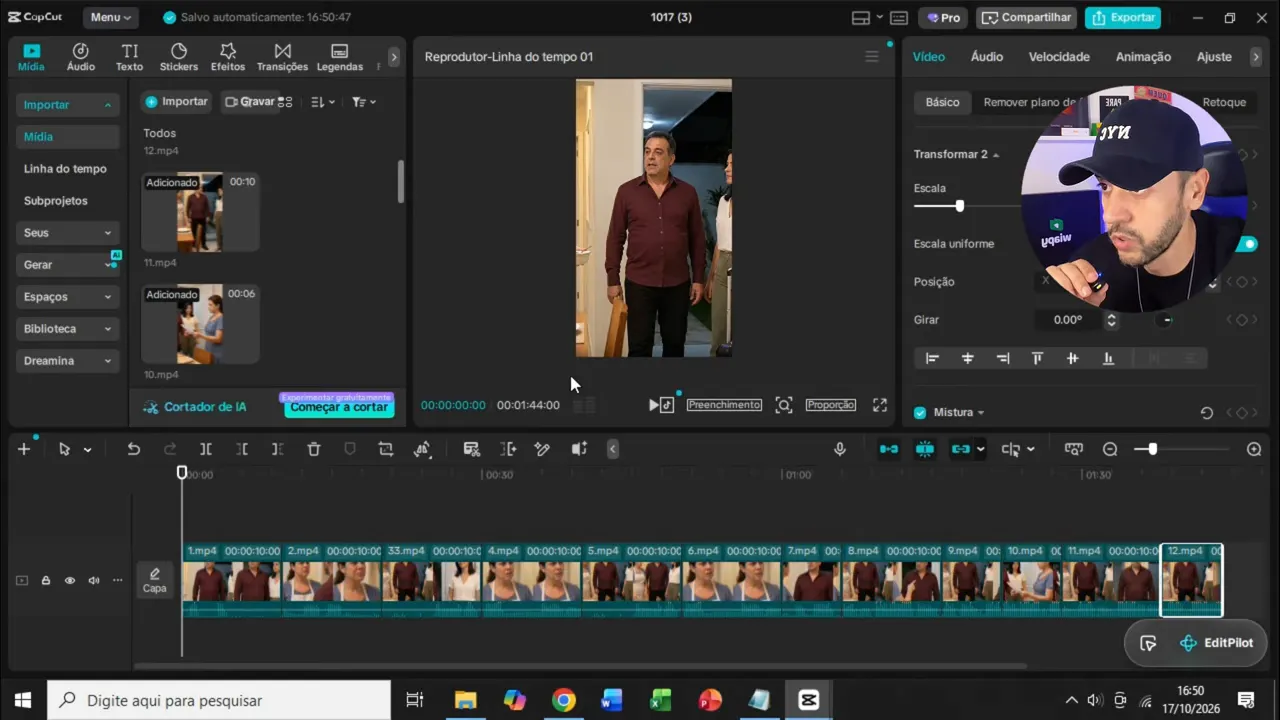Image resolution: width=1280 pixels, height=720 pixels.
Task: Open the Capa cover editor
Action: pyautogui.click(x=154, y=580)
